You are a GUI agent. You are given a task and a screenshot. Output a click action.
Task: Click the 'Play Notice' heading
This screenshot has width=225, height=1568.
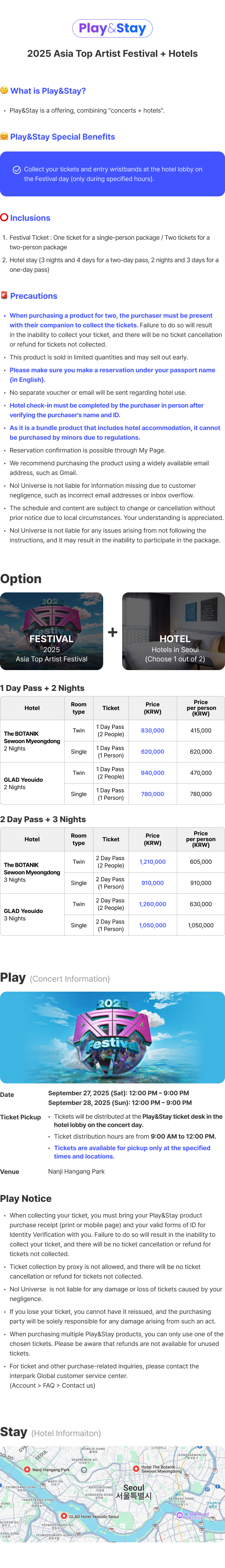pyautogui.click(x=26, y=1198)
